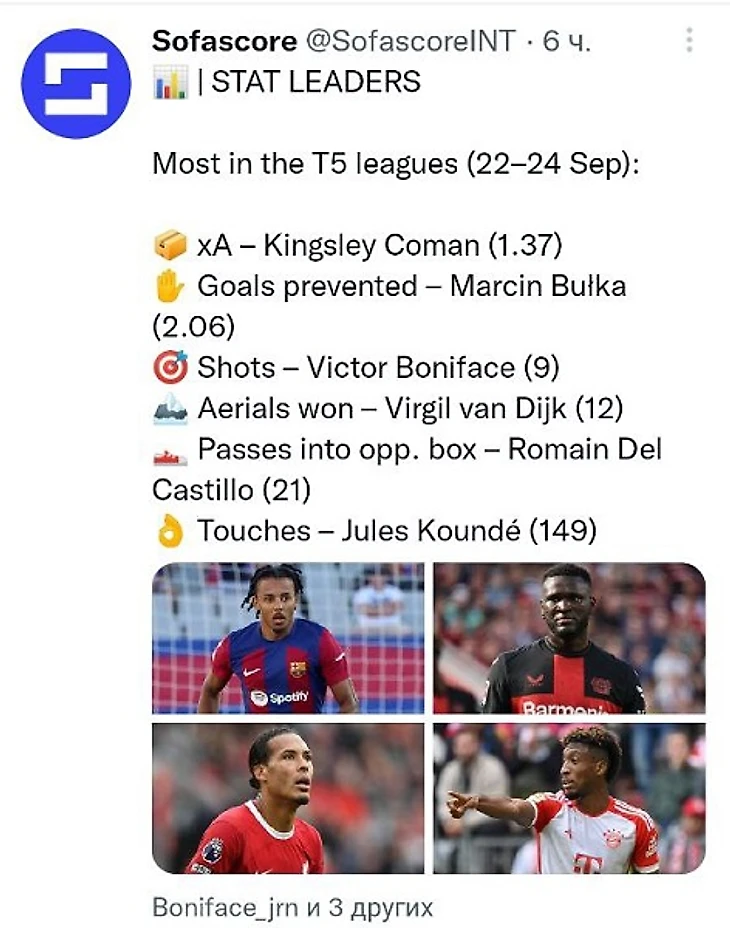Screen dimensions: 730x928
Task: Open the "Boniface_jrn и 3 других" tagged link
Action: click(x=292, y=908)
